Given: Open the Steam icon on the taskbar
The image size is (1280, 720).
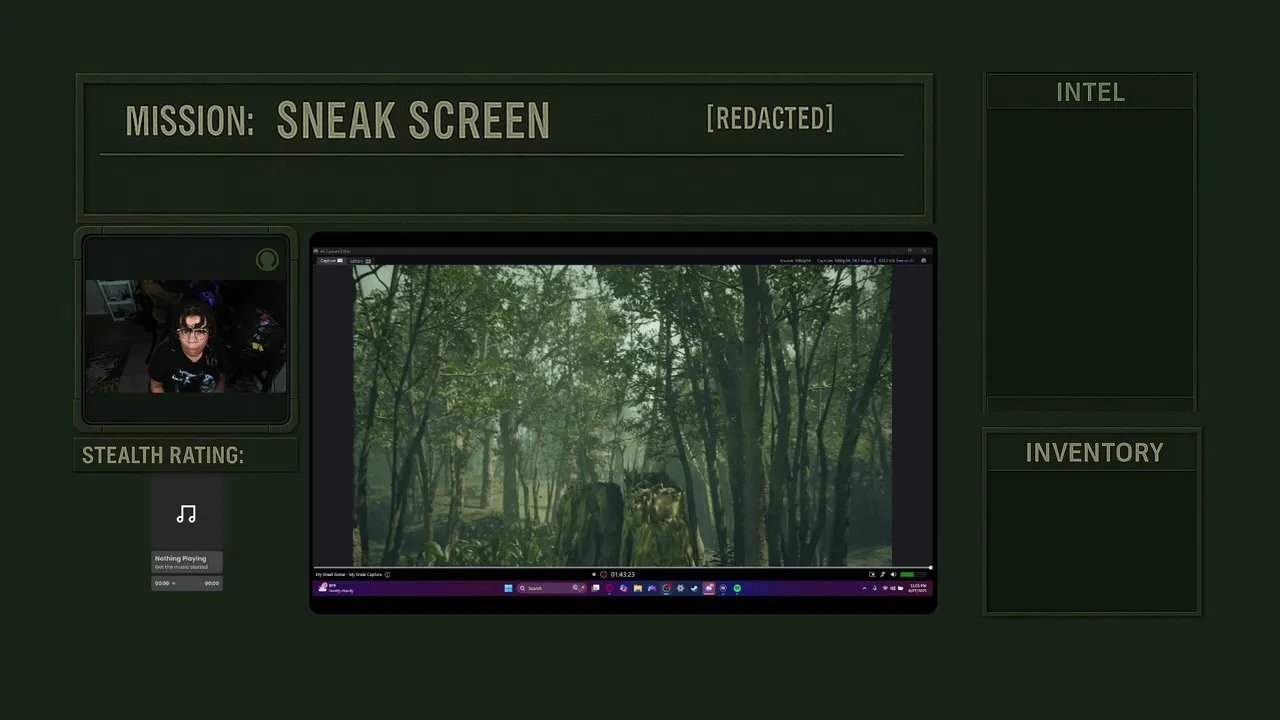Looking at the screenshot, I should (694, 588).
